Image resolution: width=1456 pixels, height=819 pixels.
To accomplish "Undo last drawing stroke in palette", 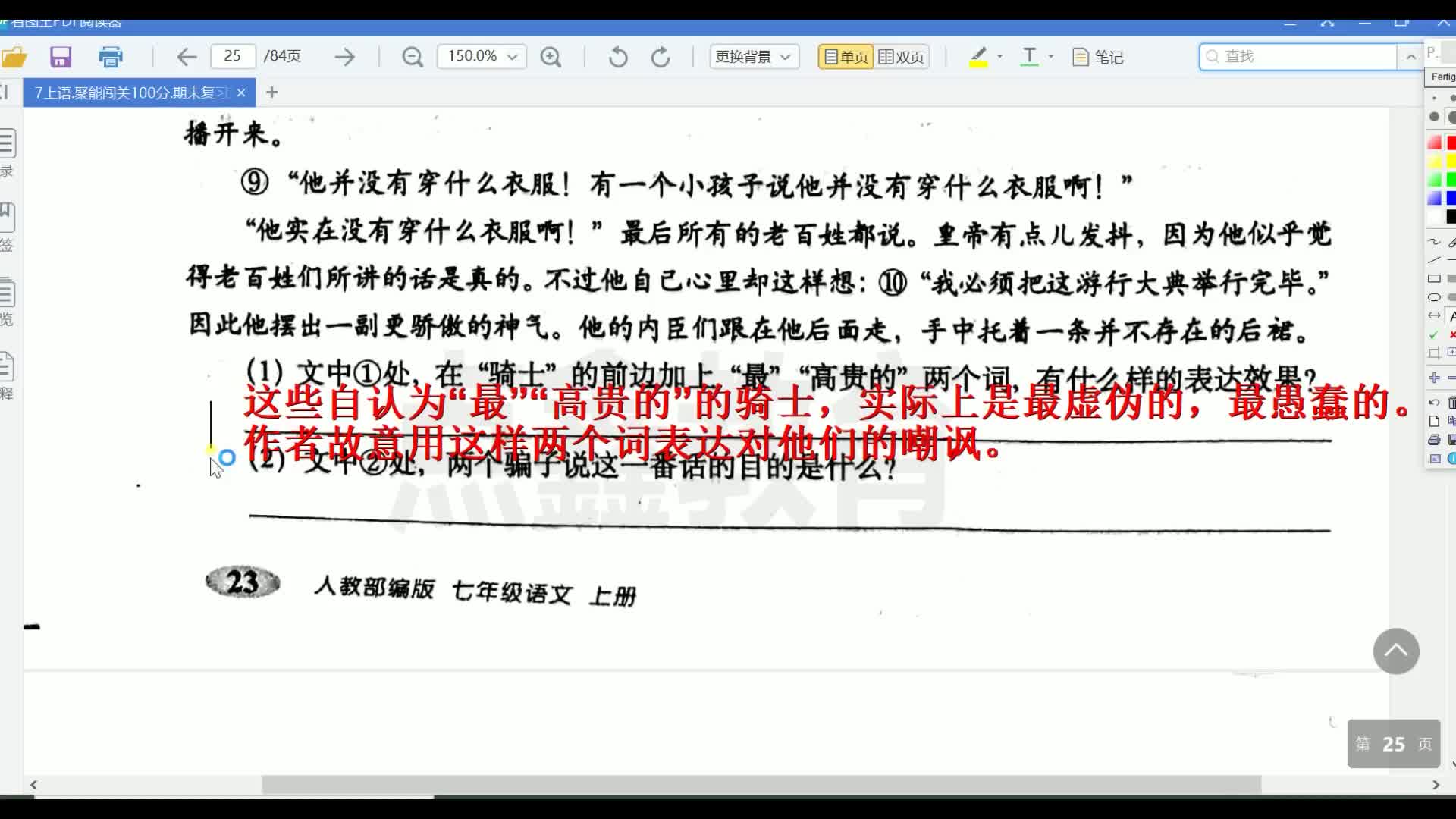I will pyautogui.click(x=1434, y=402).
